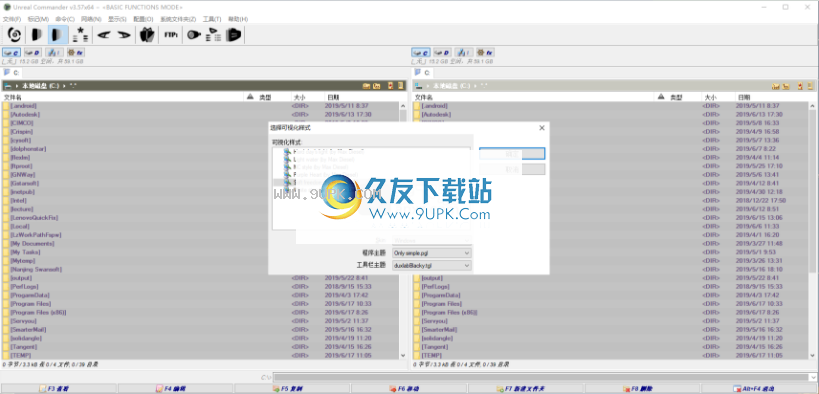Click the left-pointing fish-shaped toolbar icon
819x394 pixels.
(105, 35)
